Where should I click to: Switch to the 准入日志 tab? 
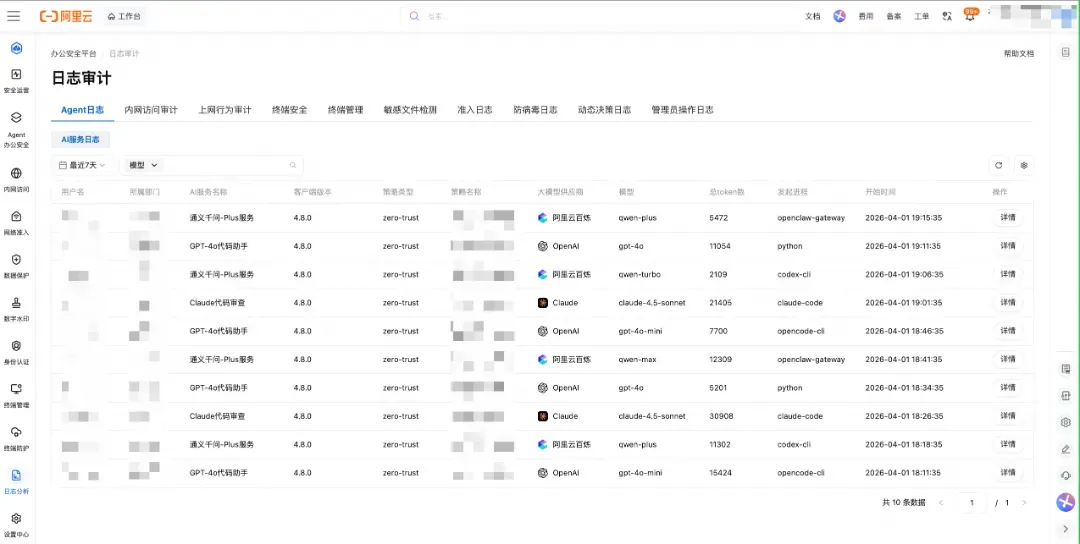475,109
